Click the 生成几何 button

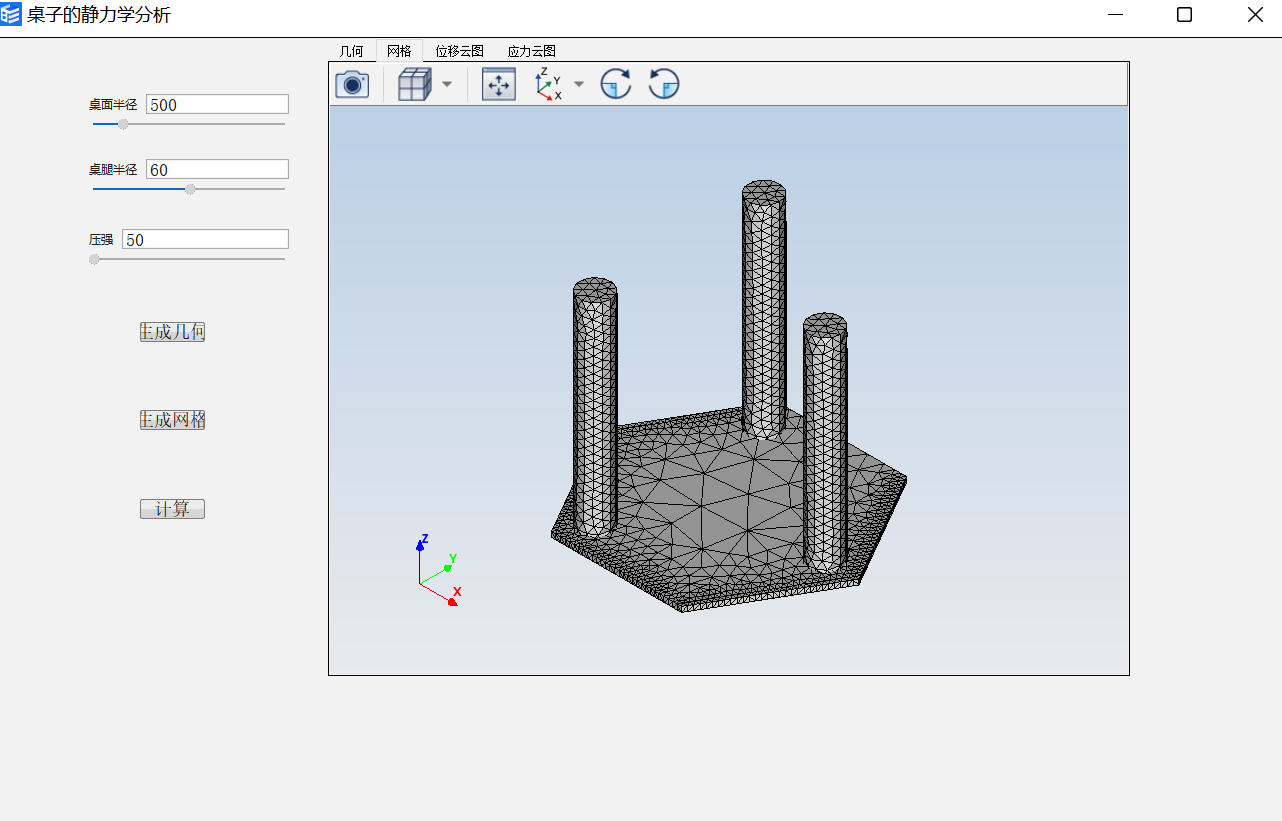(172, 332)
